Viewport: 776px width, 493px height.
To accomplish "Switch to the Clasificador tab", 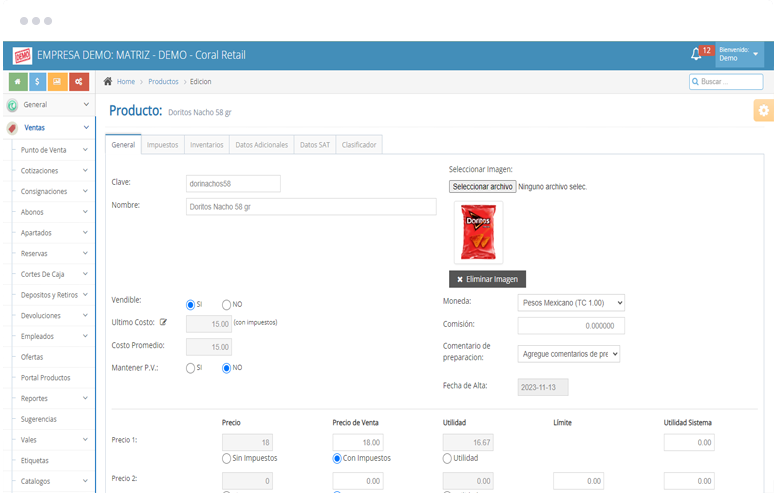I will click(359, 145).
